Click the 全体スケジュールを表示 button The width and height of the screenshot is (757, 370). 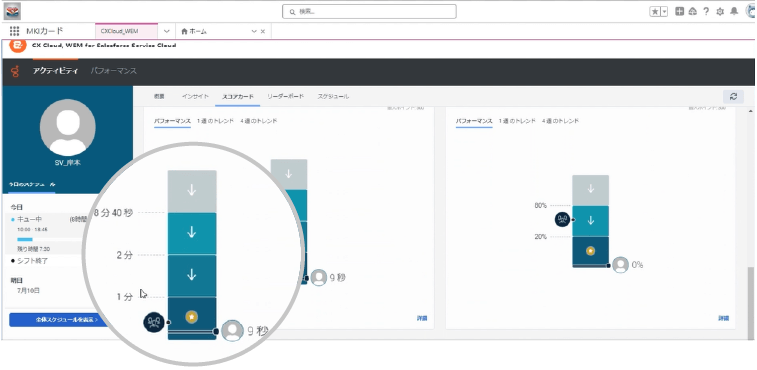[58, 320]
